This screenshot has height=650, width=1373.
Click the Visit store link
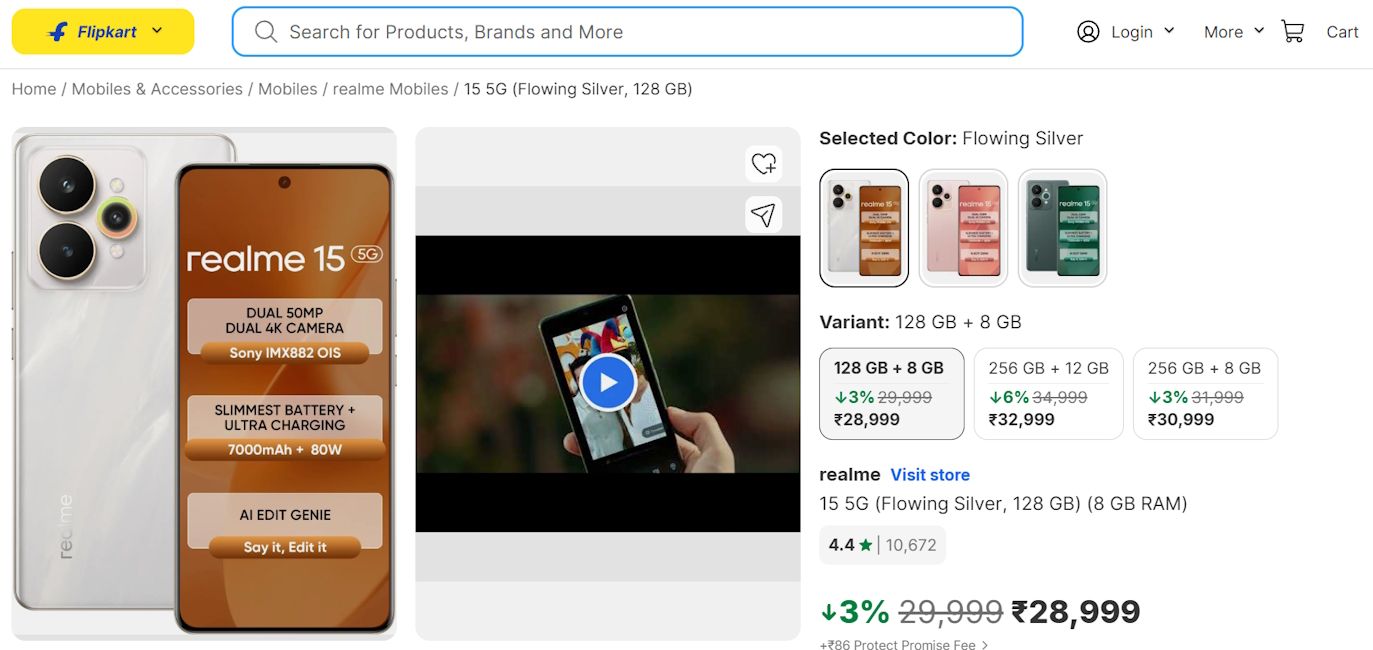(930, 474)
